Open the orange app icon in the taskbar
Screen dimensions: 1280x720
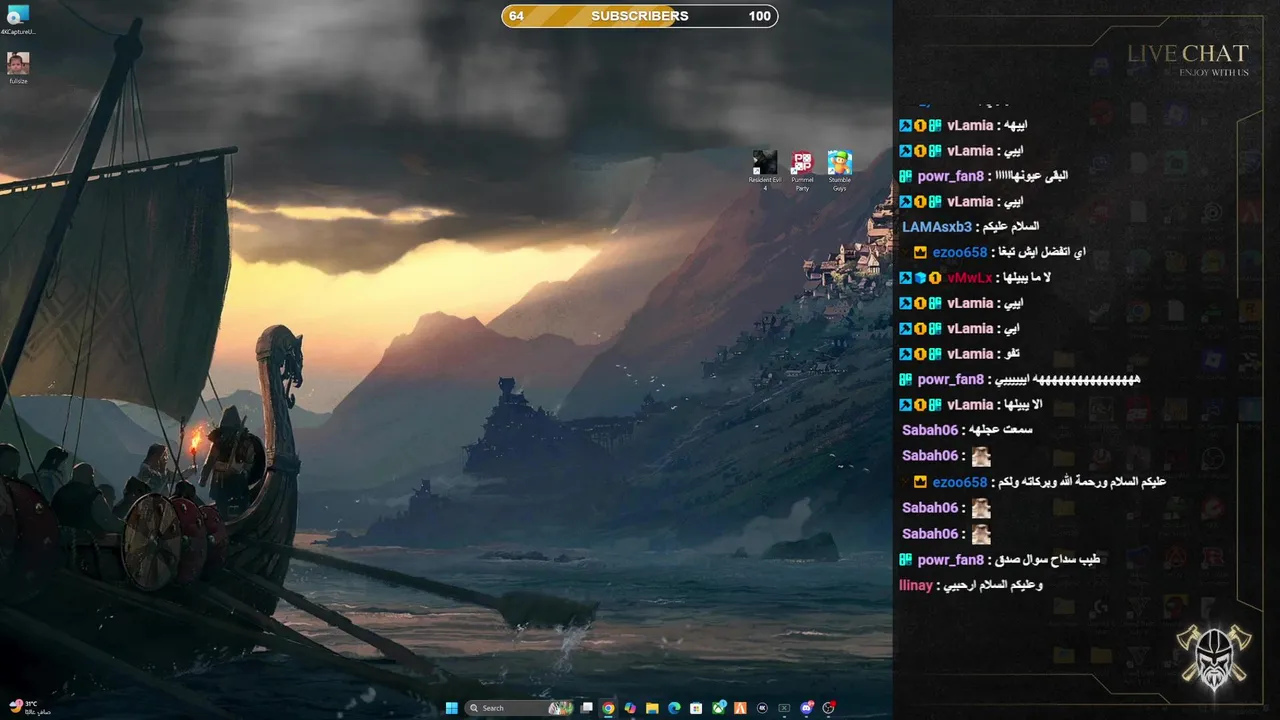point(740,708)
